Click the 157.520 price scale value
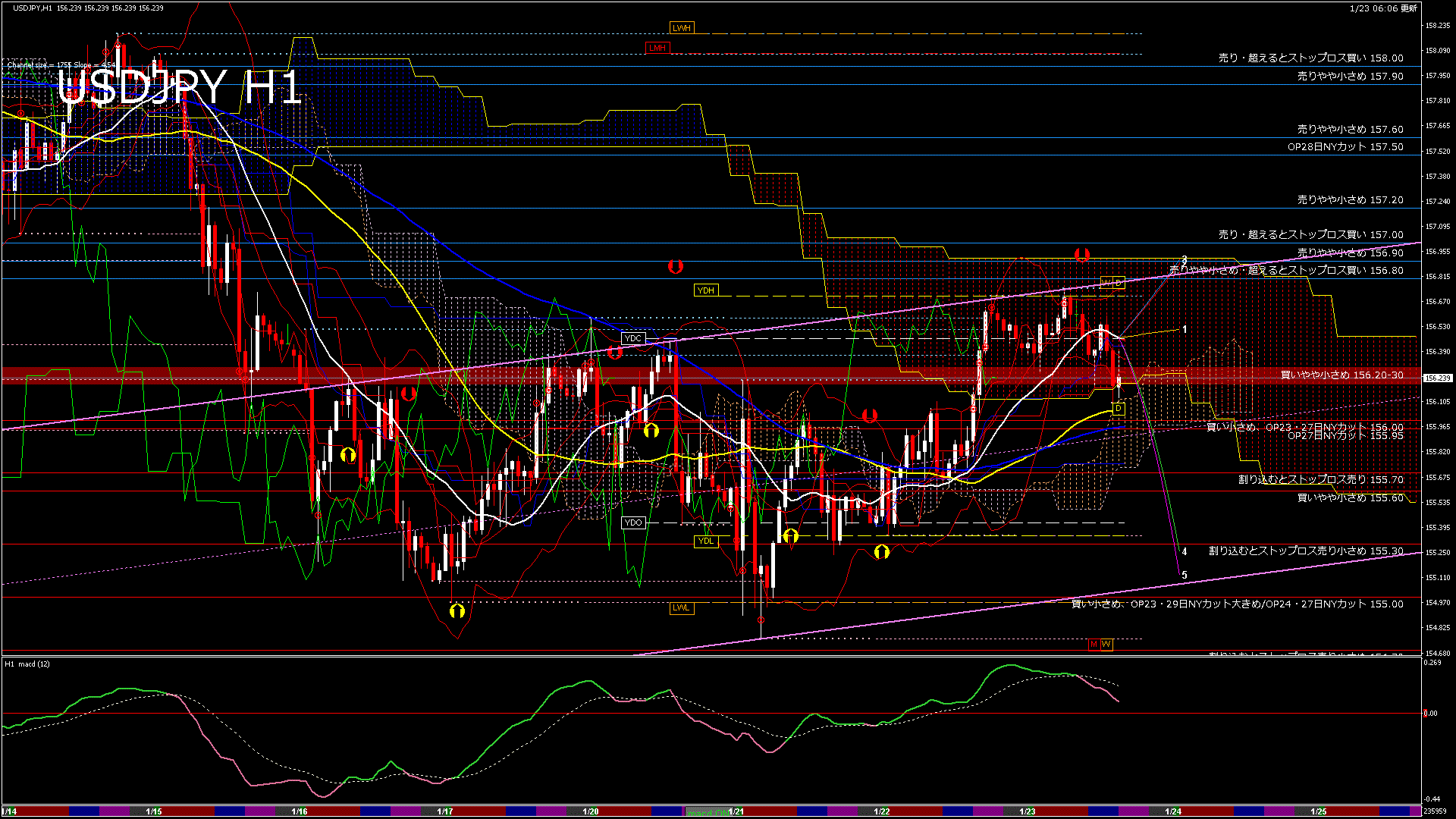This screenshot has height=819, width=1456. point(1438,151)
